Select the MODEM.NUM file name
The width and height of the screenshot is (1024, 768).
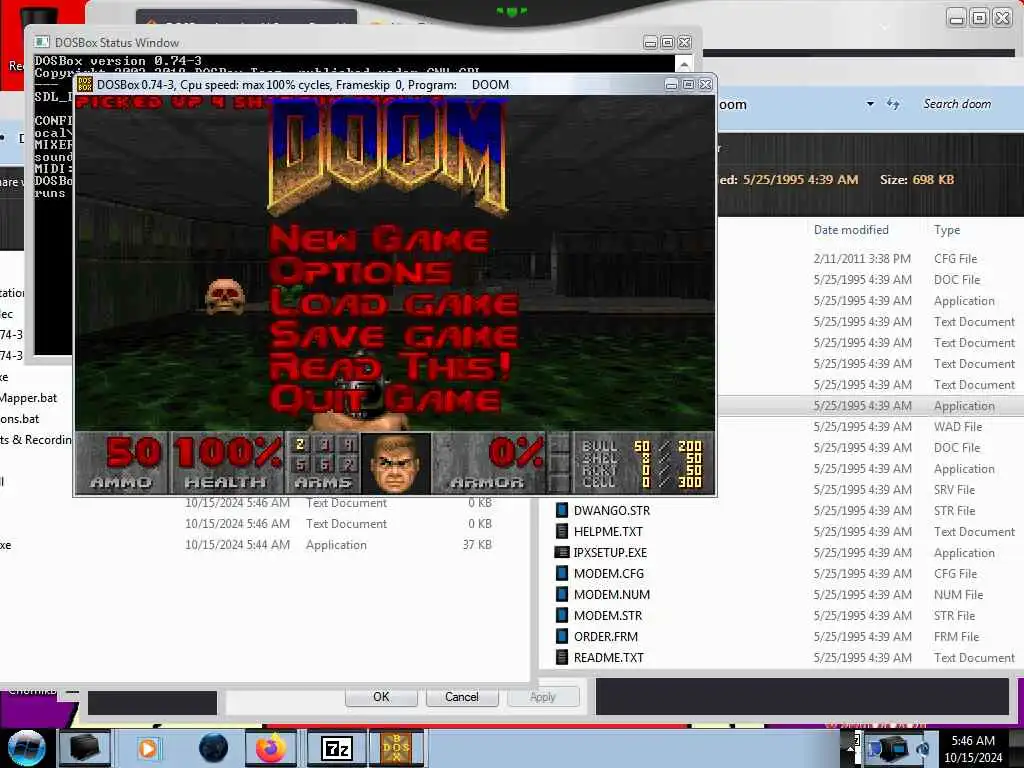click(612, 594)
